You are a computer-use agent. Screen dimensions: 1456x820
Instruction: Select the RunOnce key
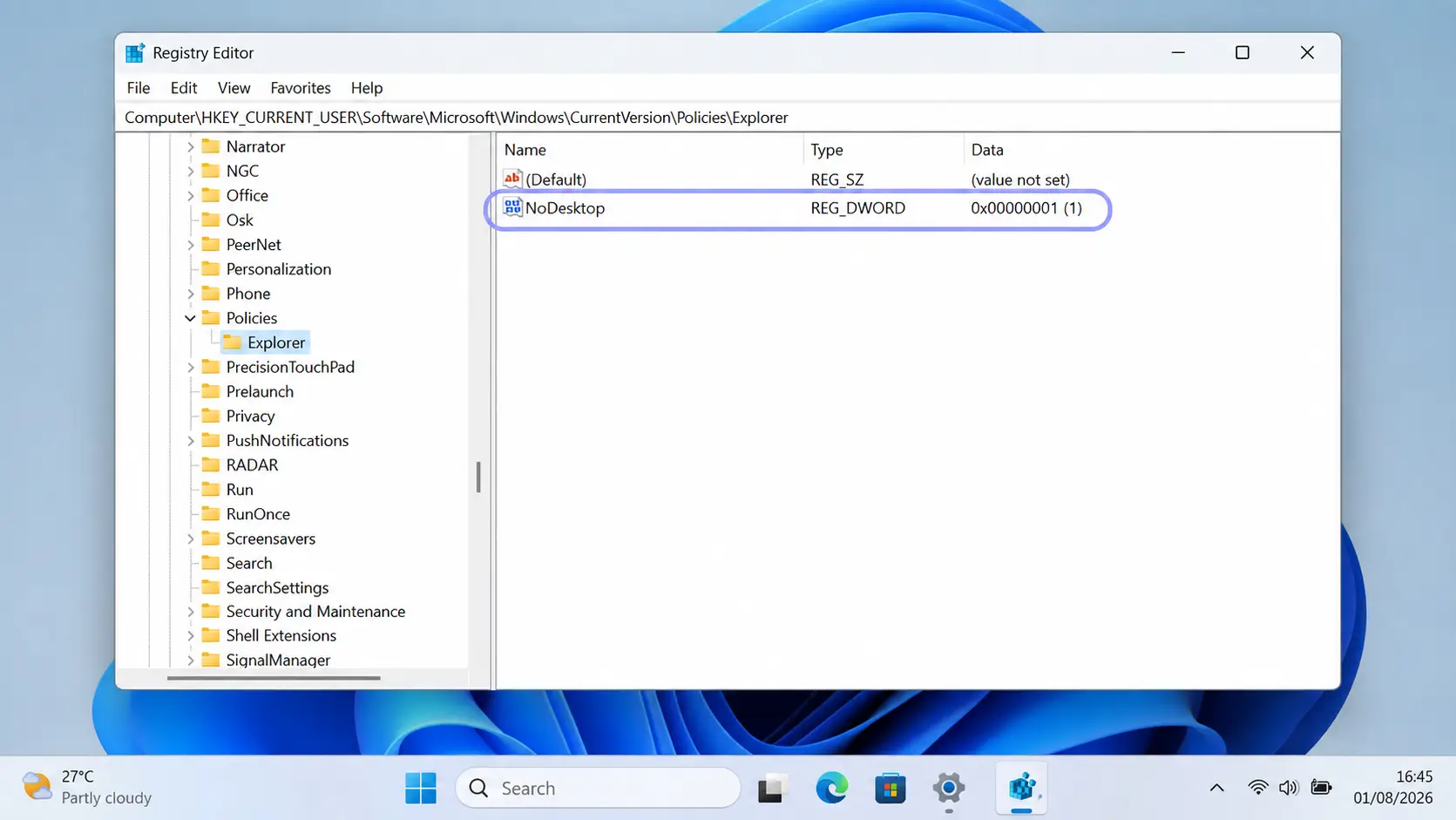click(258, 514)
